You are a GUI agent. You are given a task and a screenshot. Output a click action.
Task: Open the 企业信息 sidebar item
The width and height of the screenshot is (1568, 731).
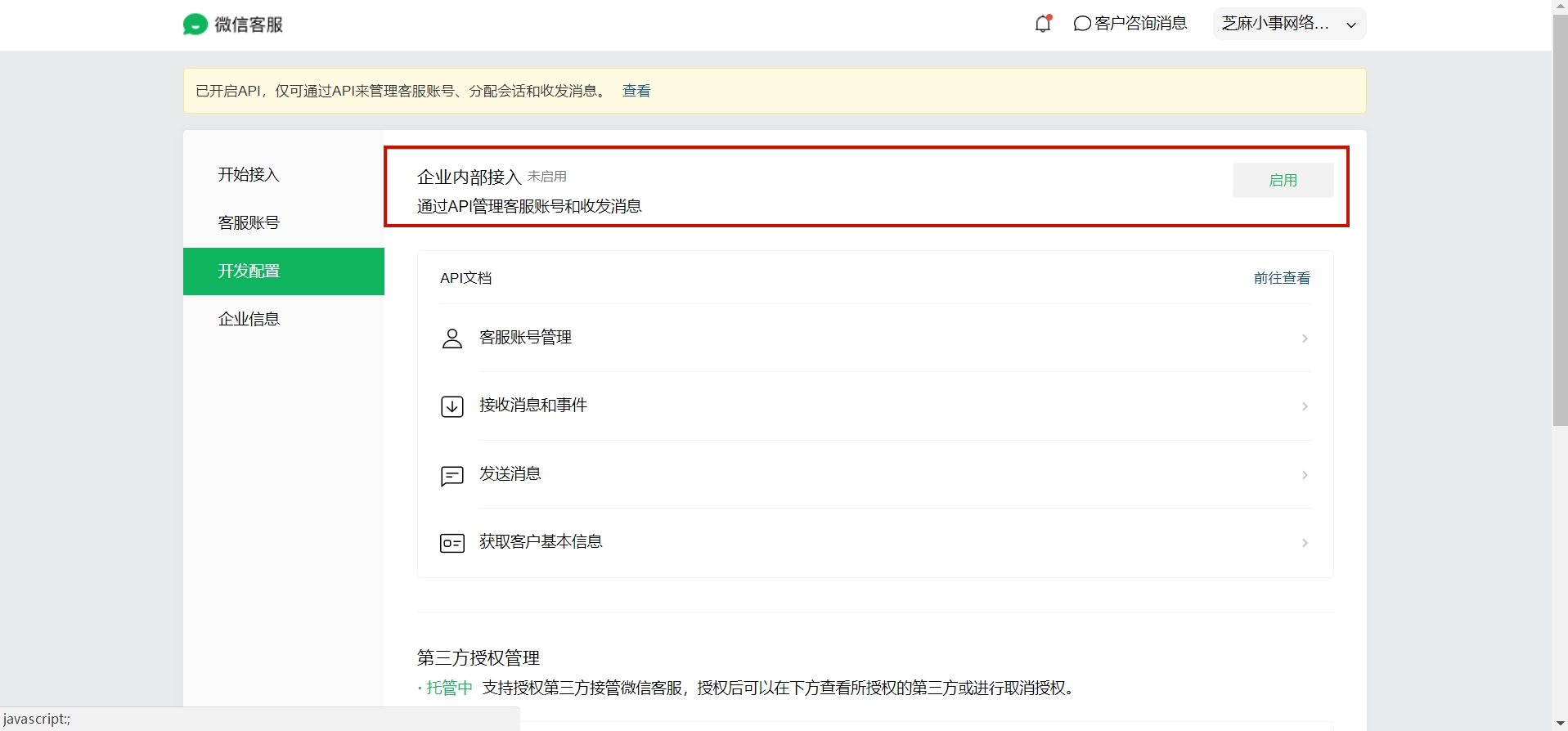click(x=284, y=320)
